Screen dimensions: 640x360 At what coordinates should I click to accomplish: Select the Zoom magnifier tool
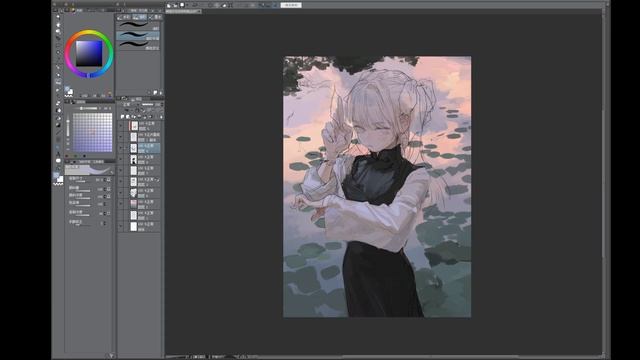point(58,17)
